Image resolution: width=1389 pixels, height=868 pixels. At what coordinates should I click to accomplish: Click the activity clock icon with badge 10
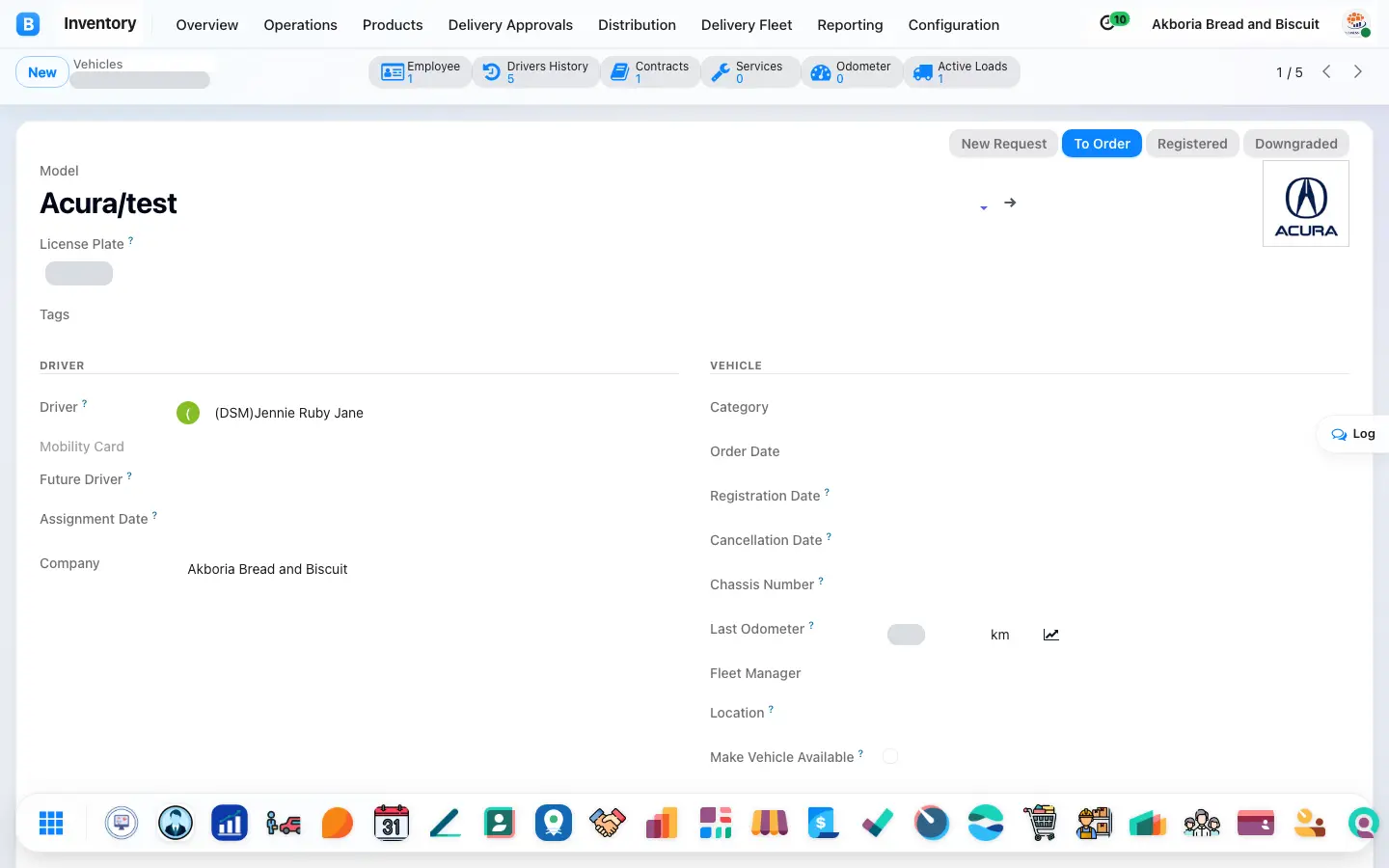tap(1113, 21)
